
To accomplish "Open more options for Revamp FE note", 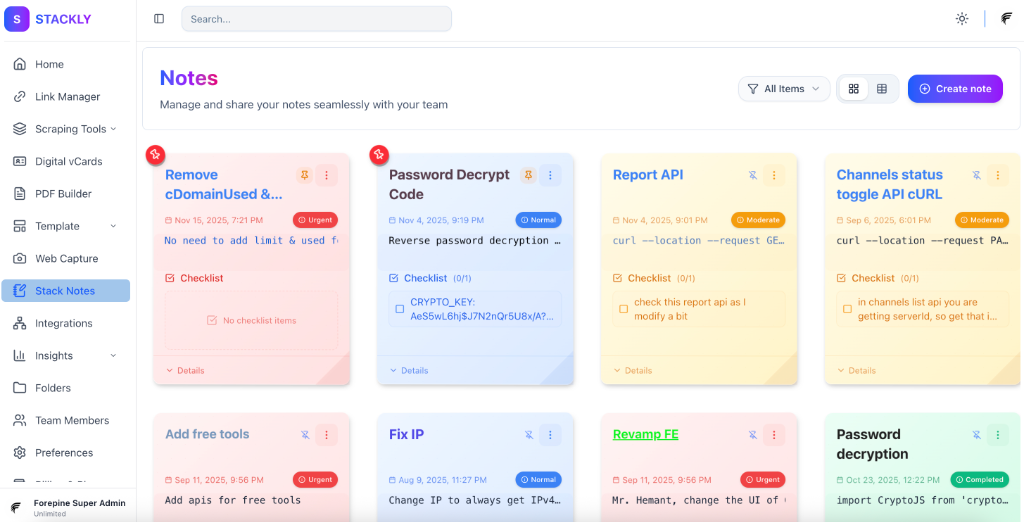I will coord(774,434).
